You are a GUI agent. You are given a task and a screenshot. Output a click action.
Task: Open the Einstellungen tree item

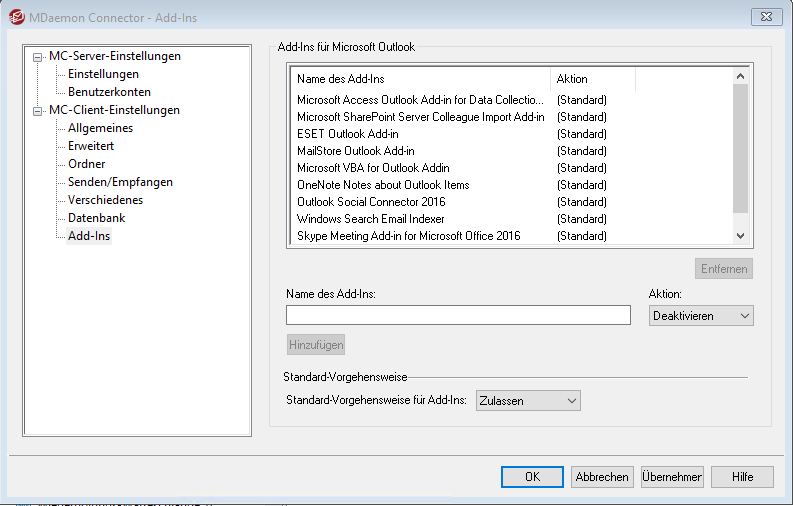[x=103, y=74]
